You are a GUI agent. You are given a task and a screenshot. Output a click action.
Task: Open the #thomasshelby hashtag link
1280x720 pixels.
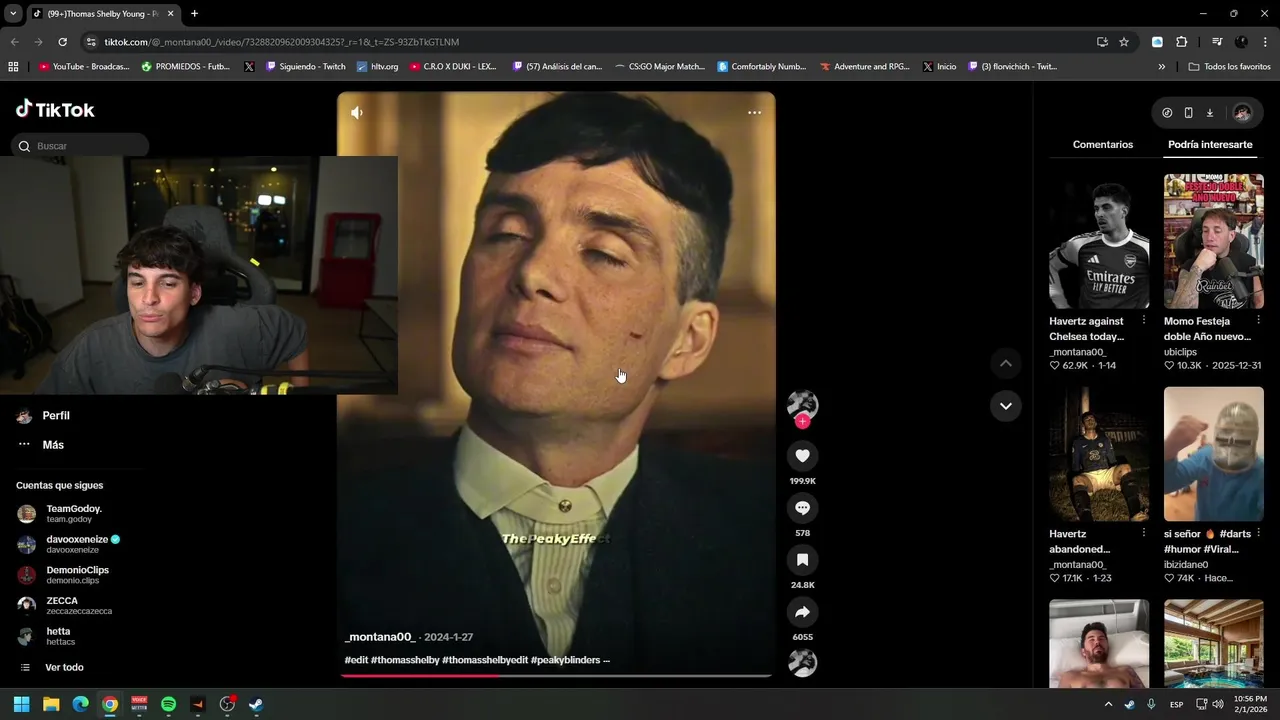405,660
